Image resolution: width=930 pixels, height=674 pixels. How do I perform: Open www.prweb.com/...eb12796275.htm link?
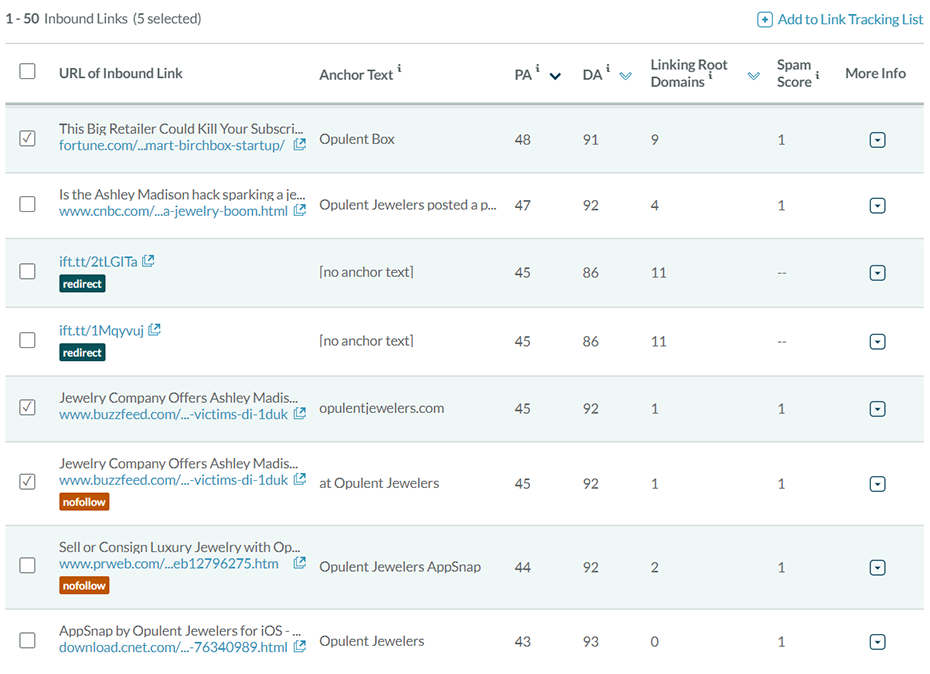coord(168,564)
